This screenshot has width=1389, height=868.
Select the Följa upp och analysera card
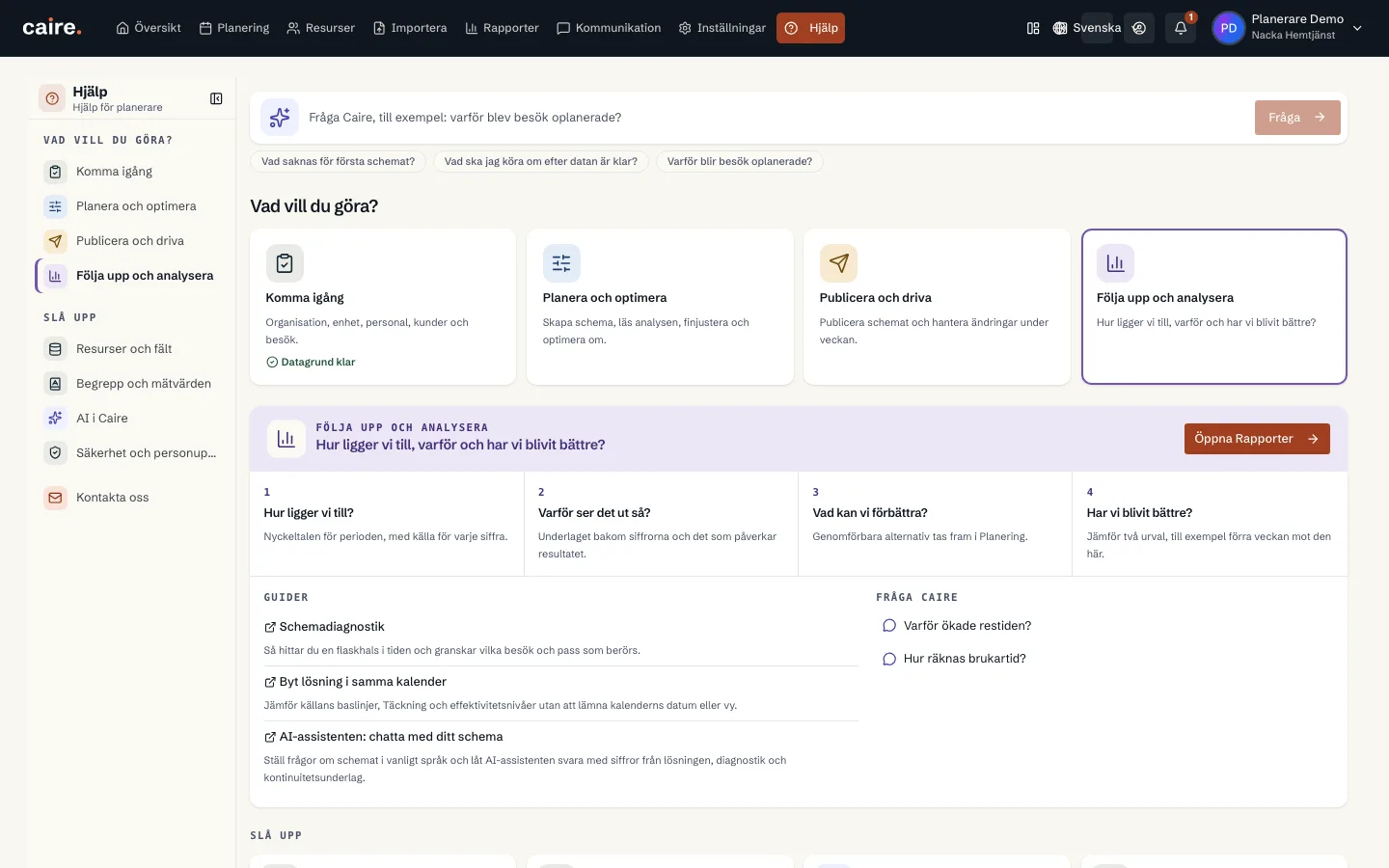(x=1213, y=307)
